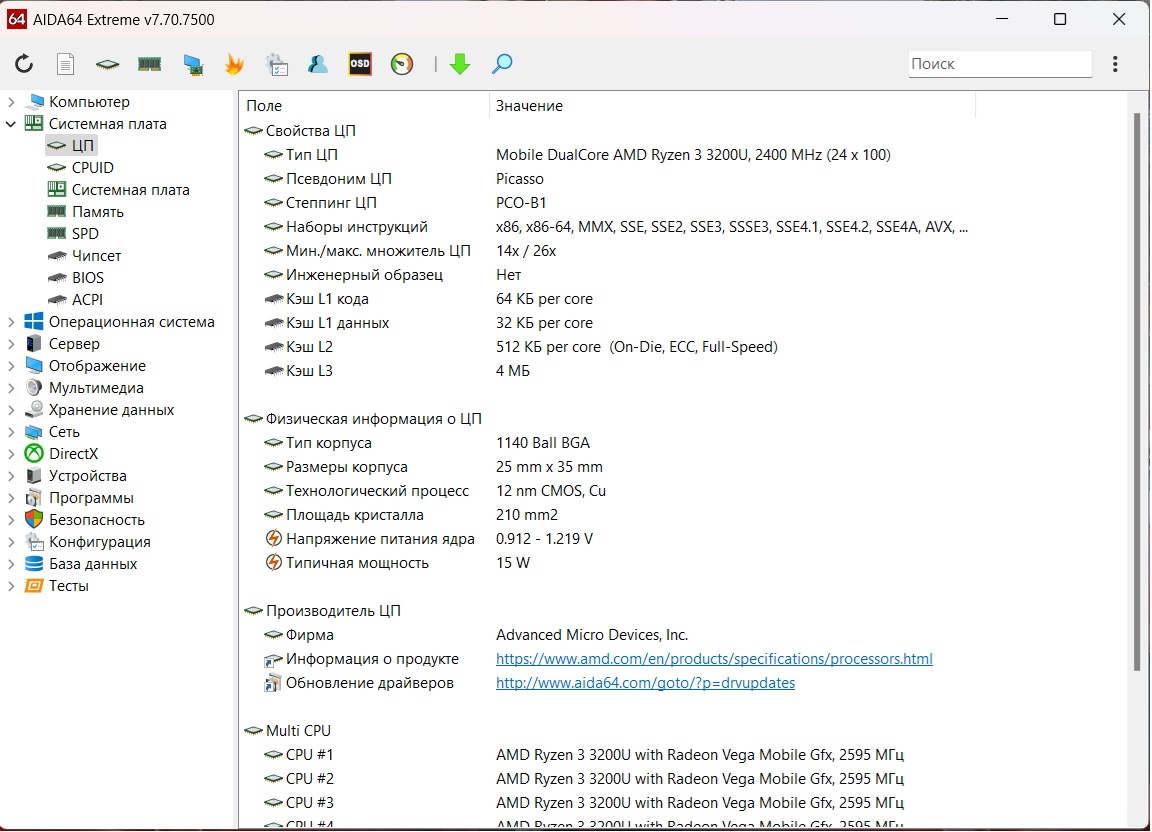Click the green download update arrow
The image size is (1152, 832).
[x=460, y=64]
